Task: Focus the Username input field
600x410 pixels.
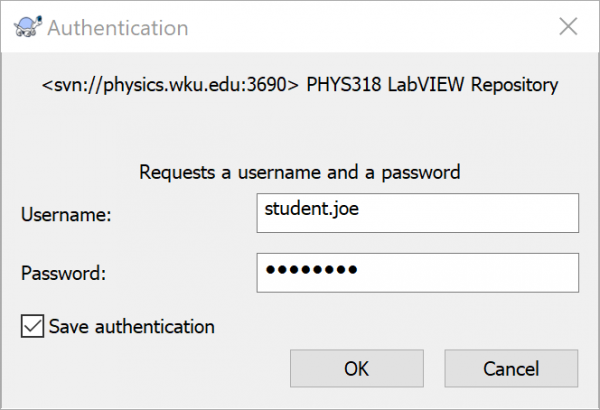Action: click(x=417, y=213)
